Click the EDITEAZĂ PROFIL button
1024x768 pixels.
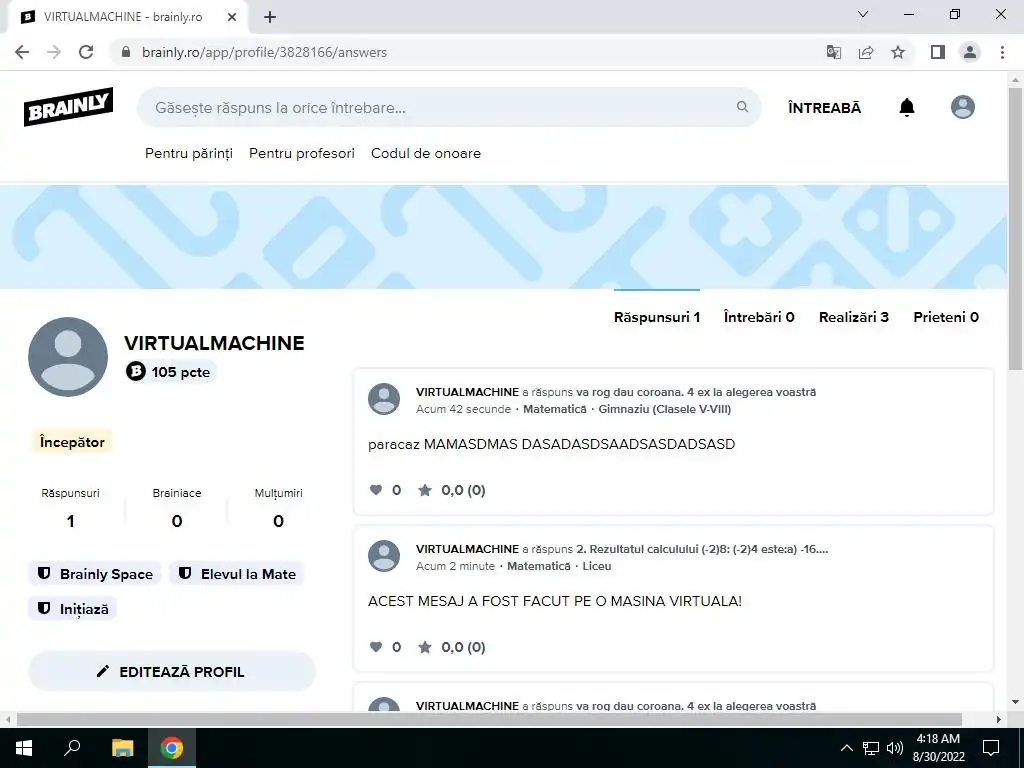pos(172,671)
